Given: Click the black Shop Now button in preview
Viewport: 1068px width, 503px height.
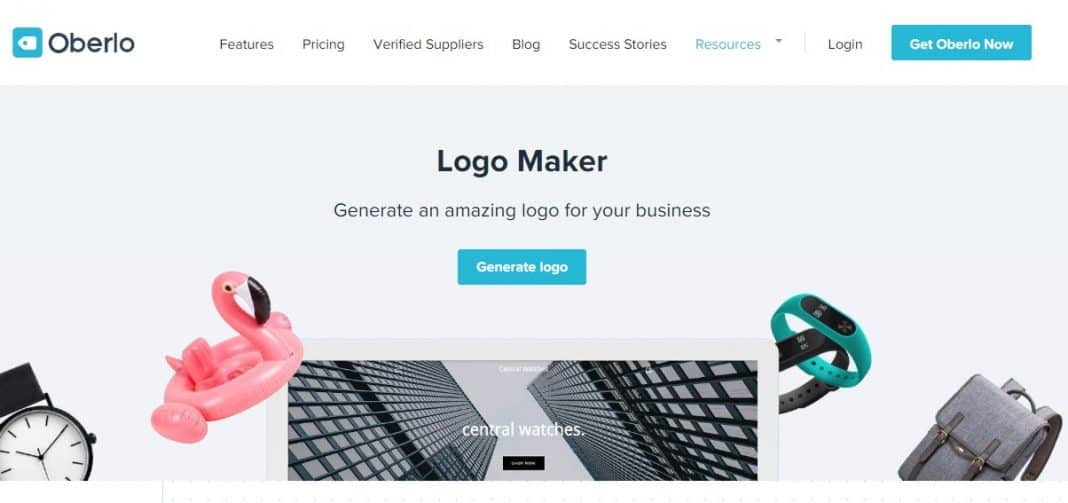Looking at the screenshot, I should tap(524, 463).
